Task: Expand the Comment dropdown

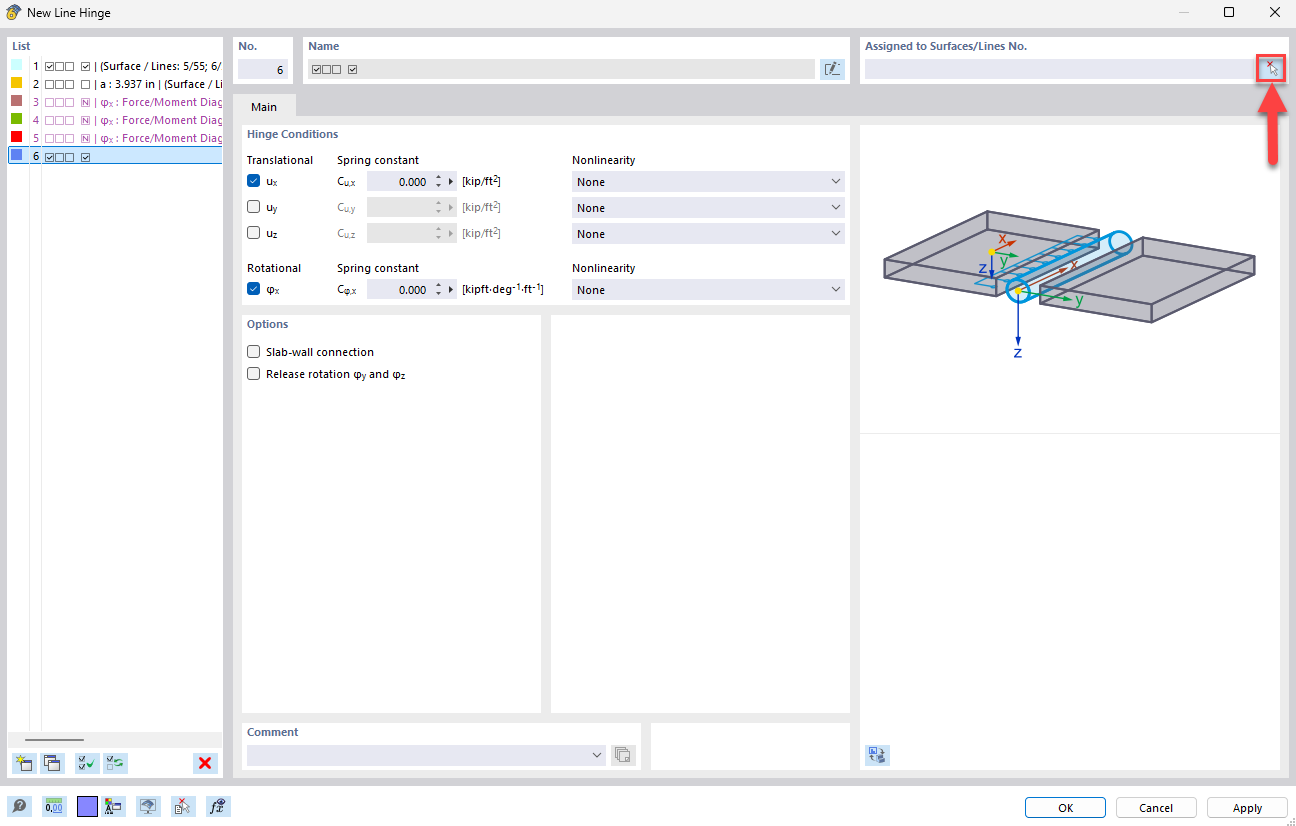Action: (x=596, y=755)
